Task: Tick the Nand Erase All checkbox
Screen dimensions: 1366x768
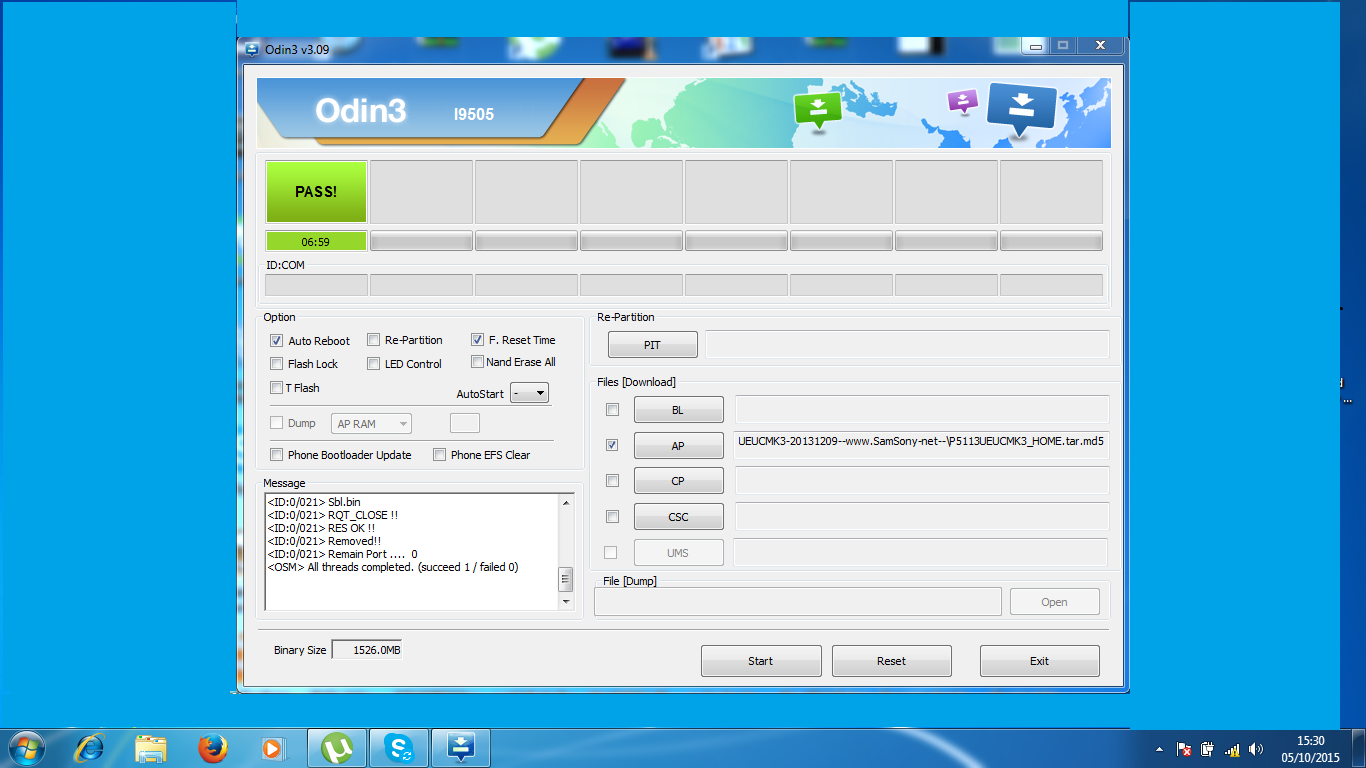Action: 478,362
